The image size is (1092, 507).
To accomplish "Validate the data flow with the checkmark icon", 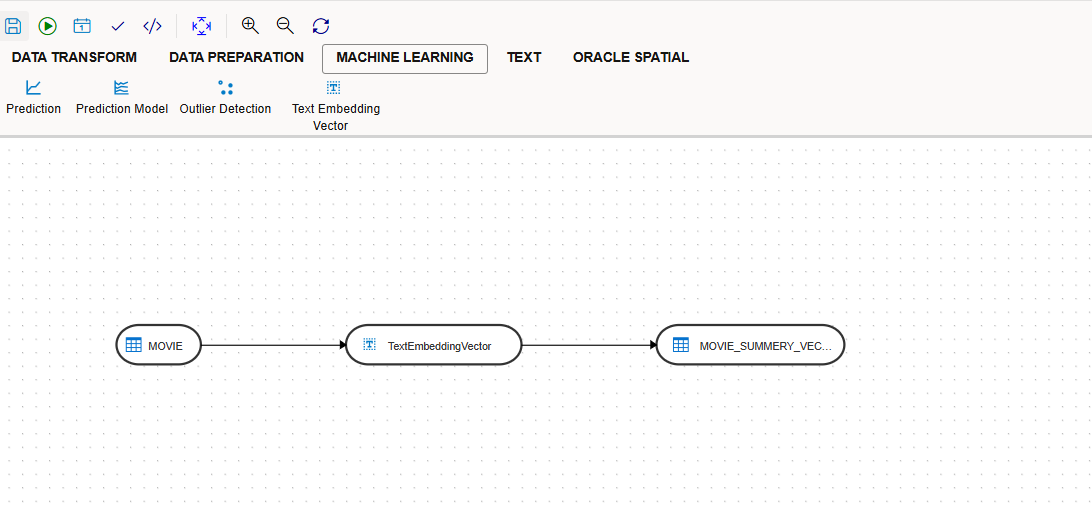I will 117,26.
